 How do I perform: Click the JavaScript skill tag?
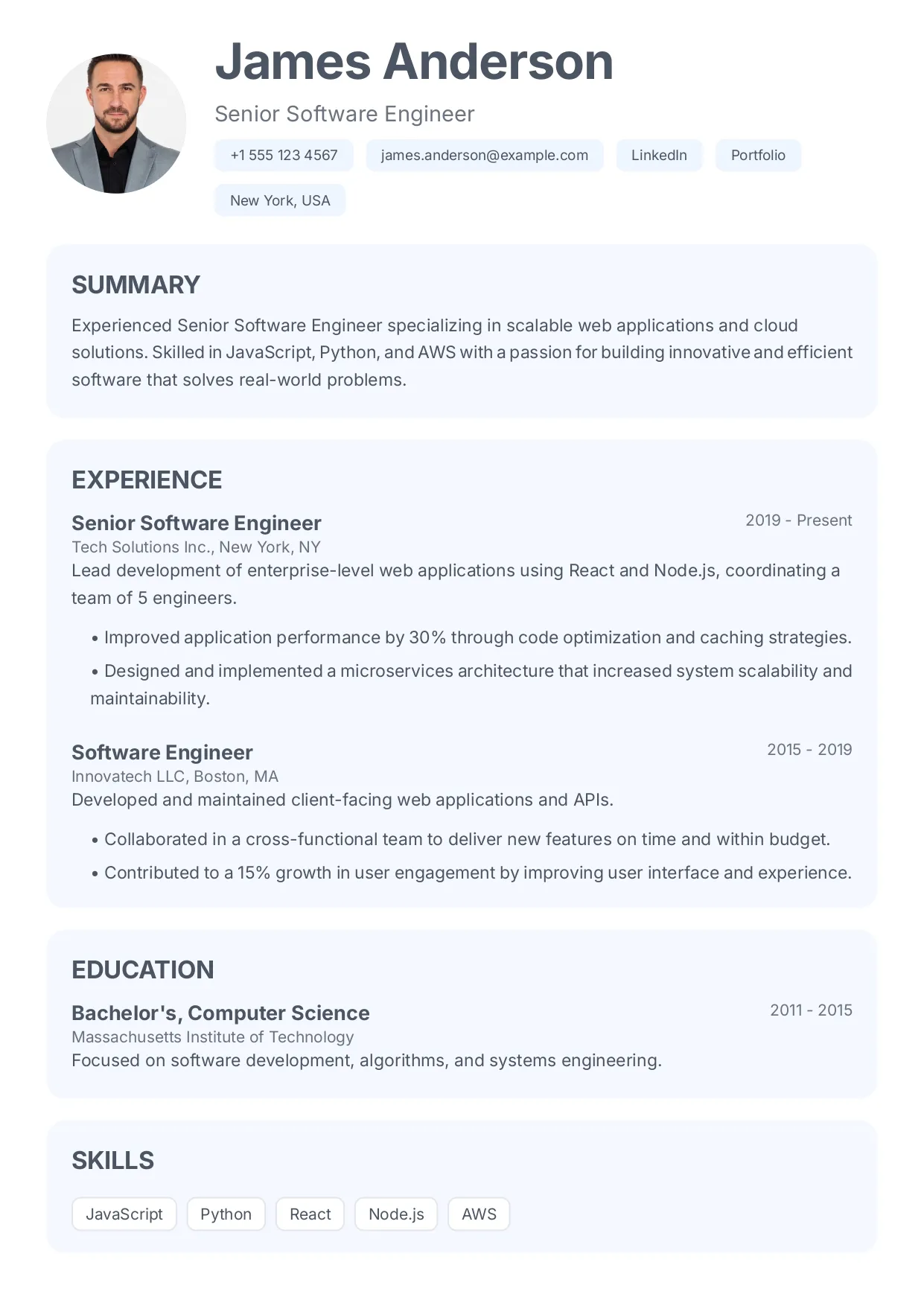[124, 1214]
